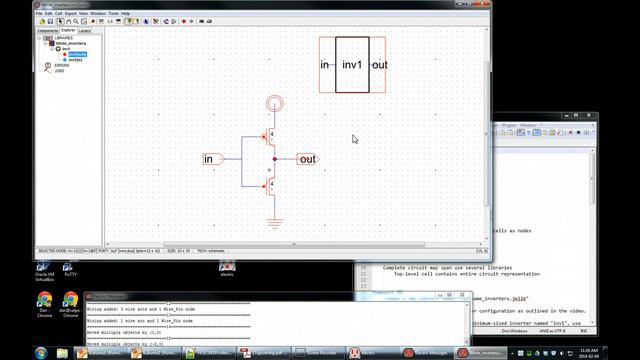
Task: Open the Export menu
Action: 71,13
